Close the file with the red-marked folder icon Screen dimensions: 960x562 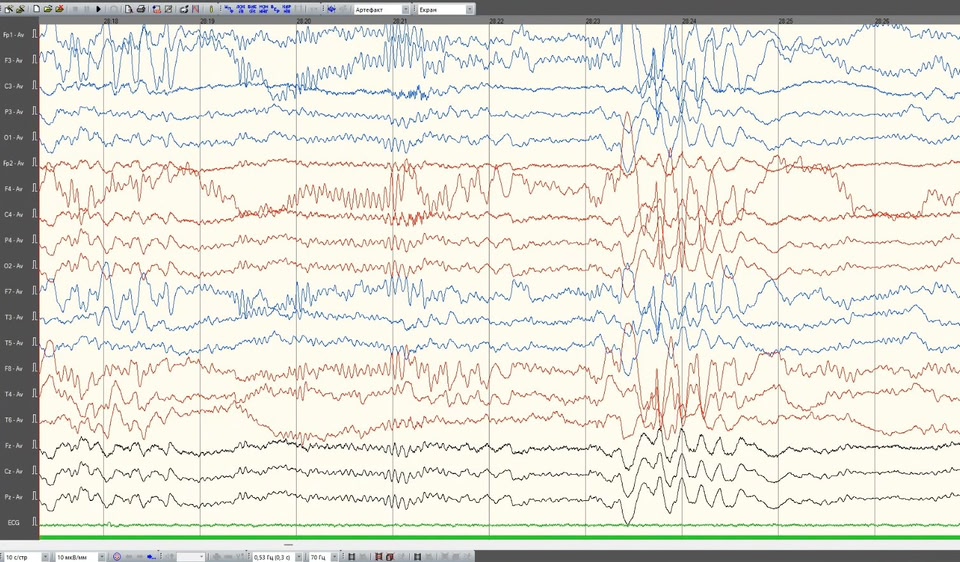(x=59, y=9)
